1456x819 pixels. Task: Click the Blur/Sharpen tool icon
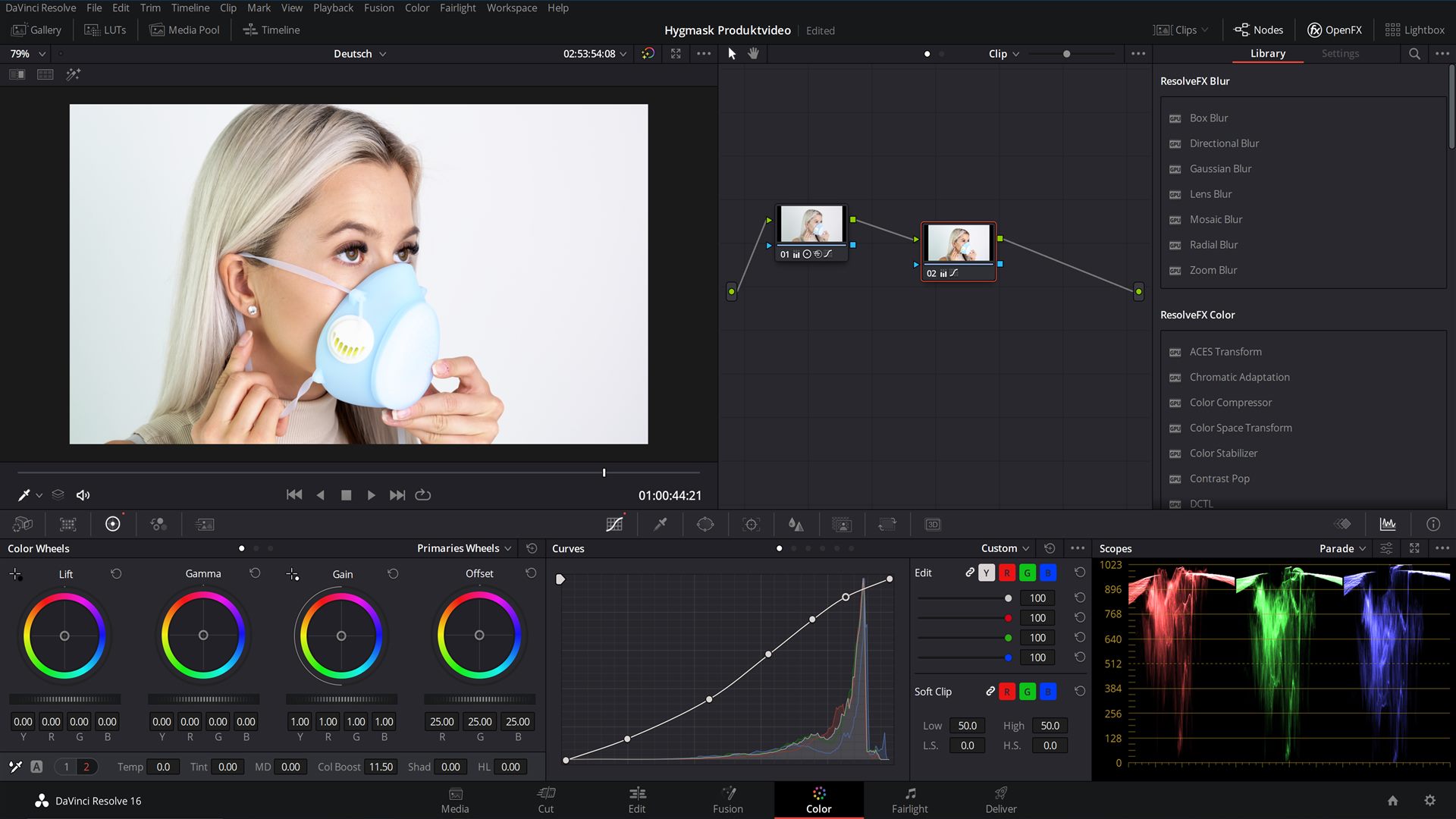(795, 524)
